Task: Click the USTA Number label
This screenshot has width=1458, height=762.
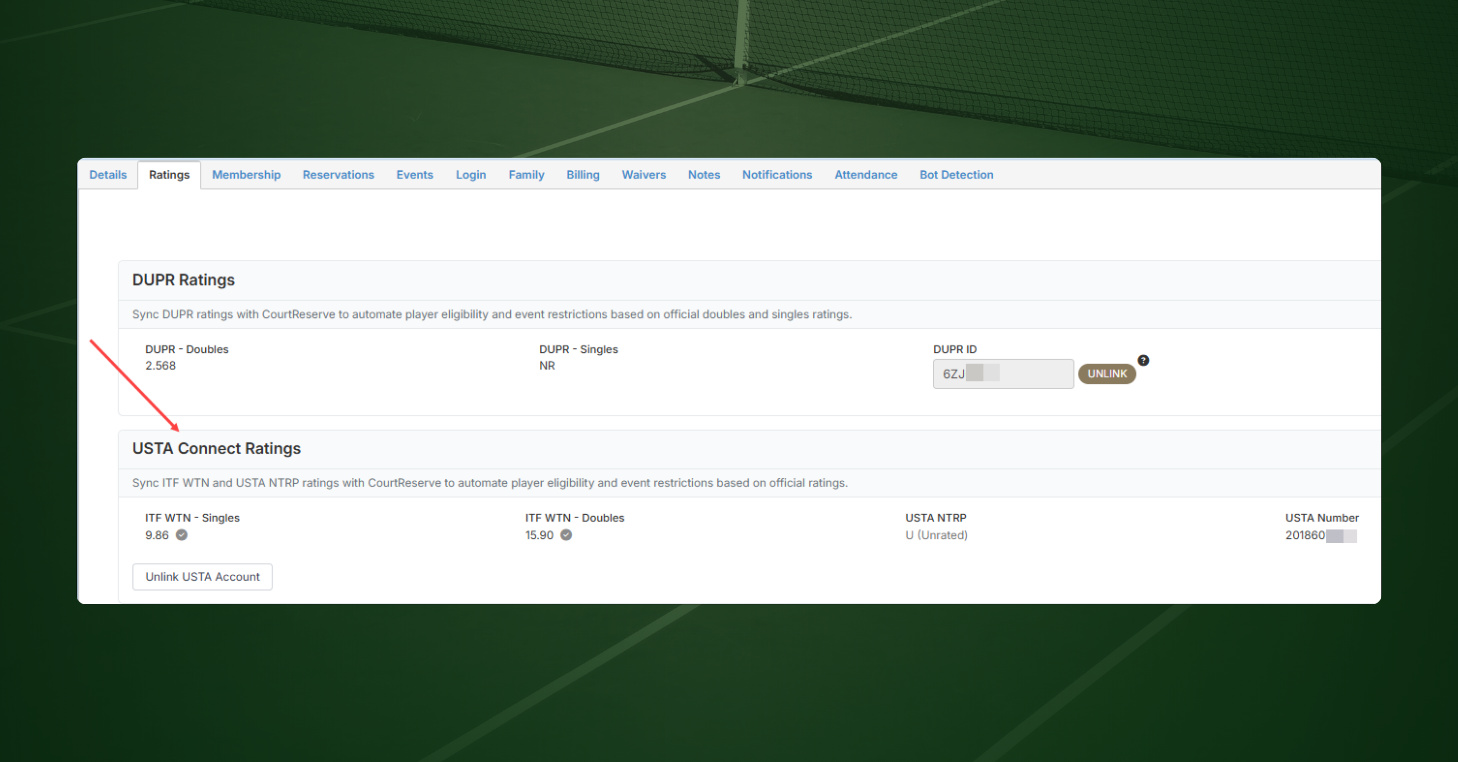Action: (x=1322, y=518)
